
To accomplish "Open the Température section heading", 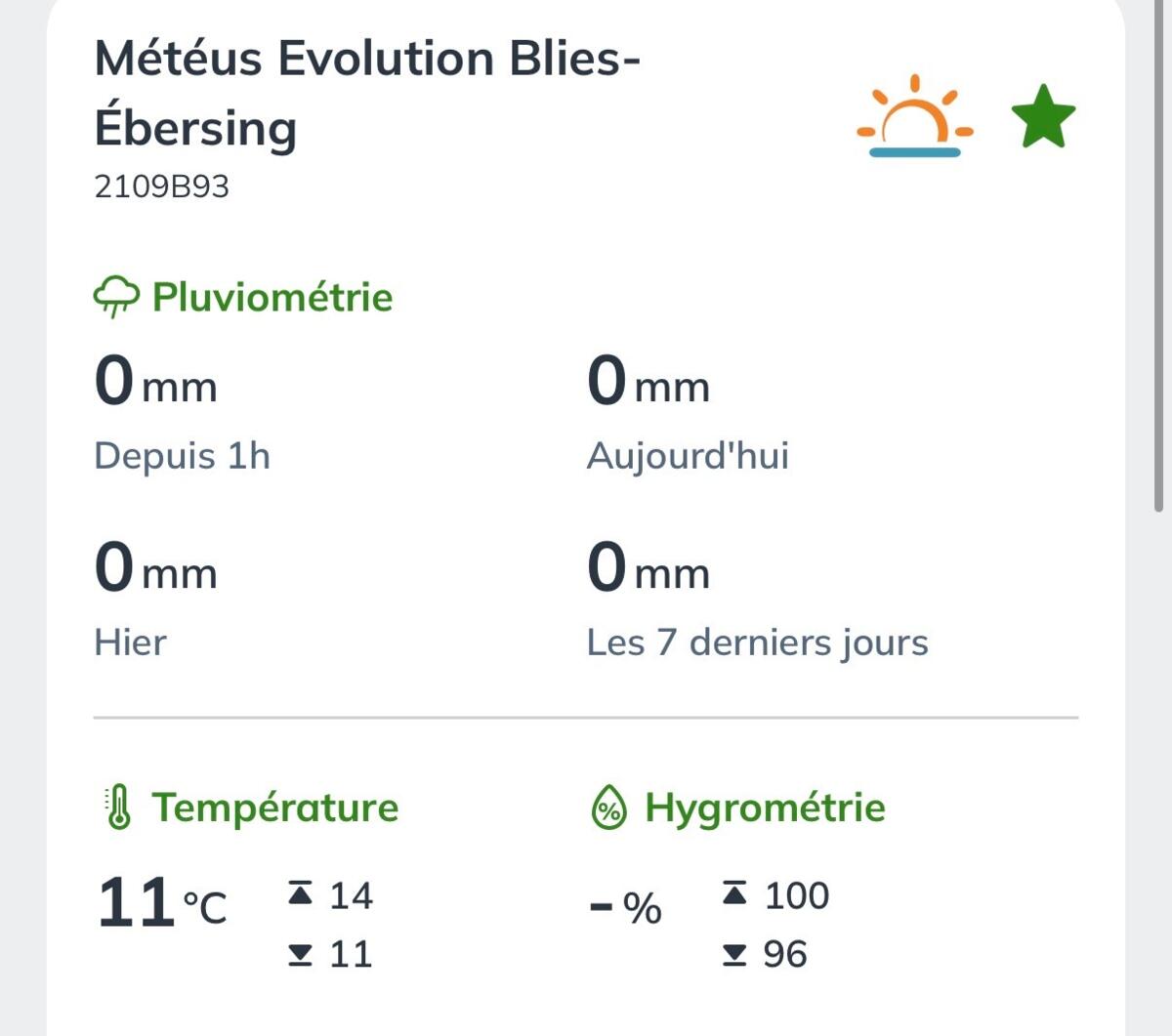I will coord(275,808).
